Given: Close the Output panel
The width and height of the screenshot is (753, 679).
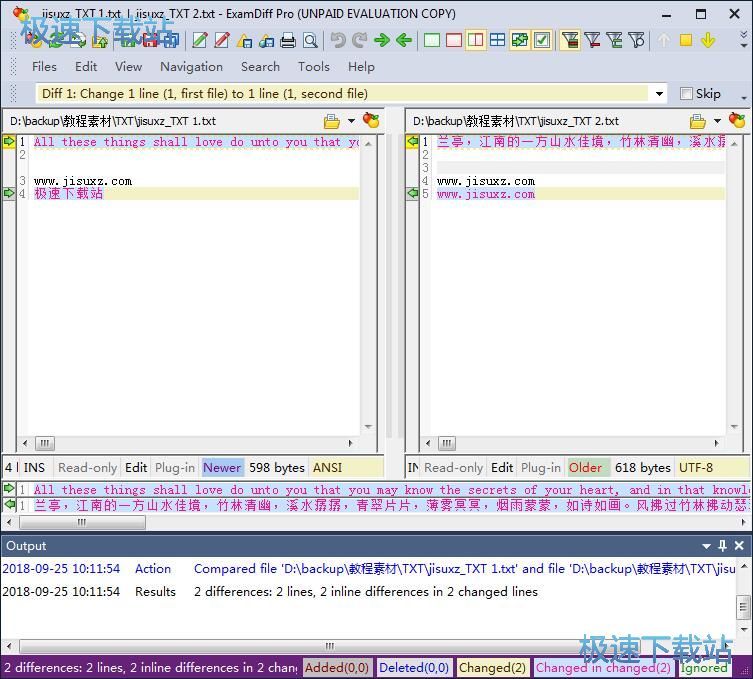Looking at the screenshot, I should [739, 546].
